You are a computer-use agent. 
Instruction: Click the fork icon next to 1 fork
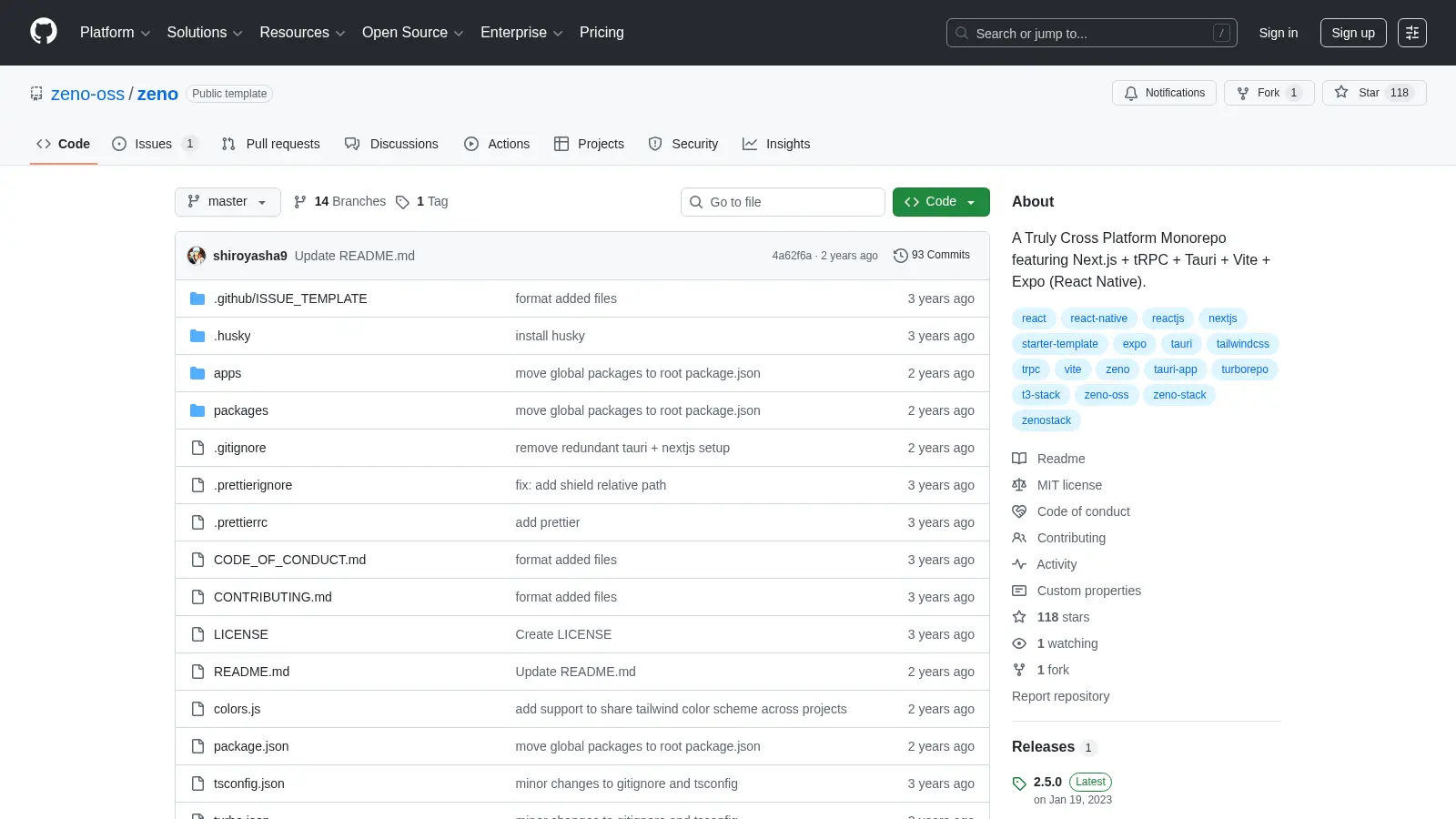(x=1019, y=670)
